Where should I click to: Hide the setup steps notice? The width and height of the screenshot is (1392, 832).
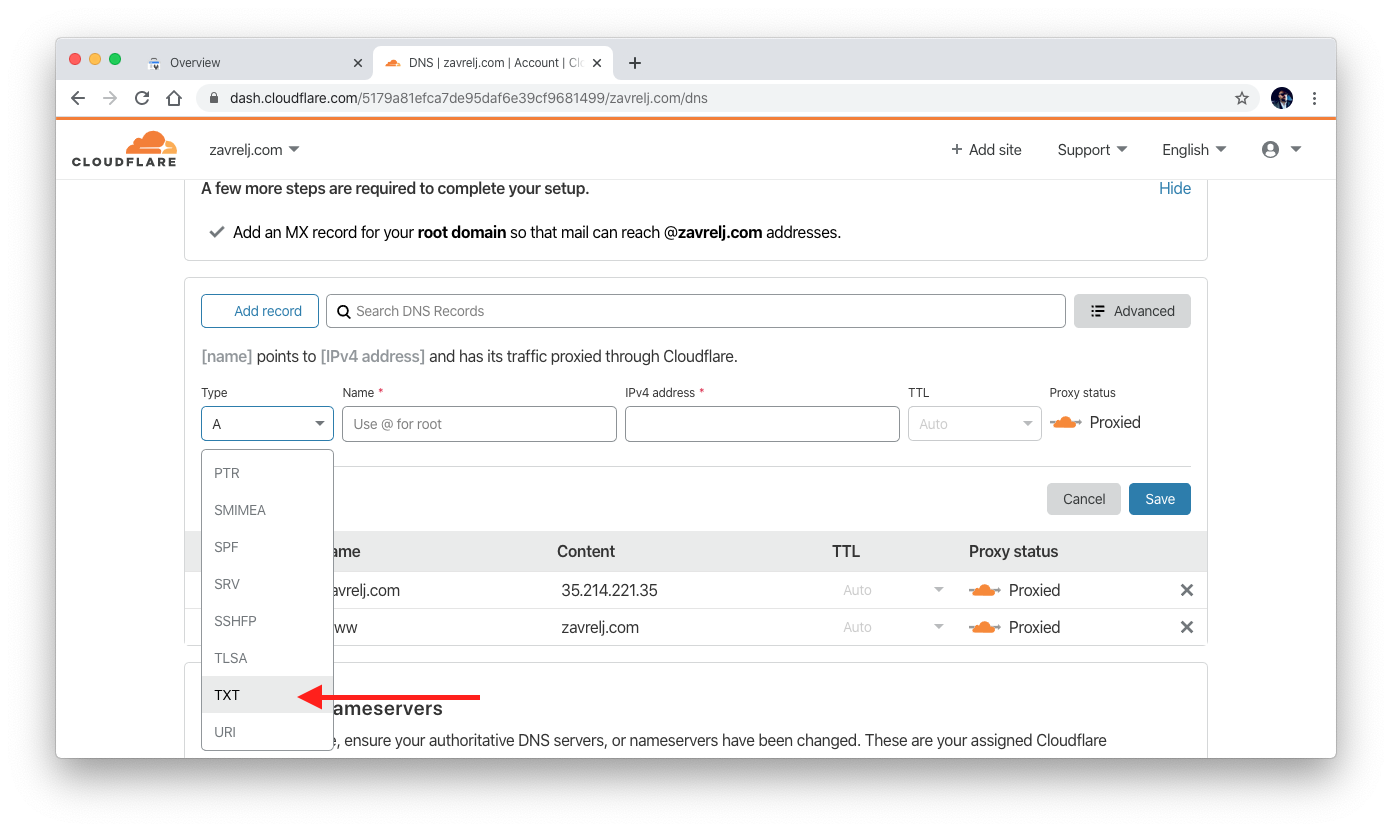coord(1175,188)
